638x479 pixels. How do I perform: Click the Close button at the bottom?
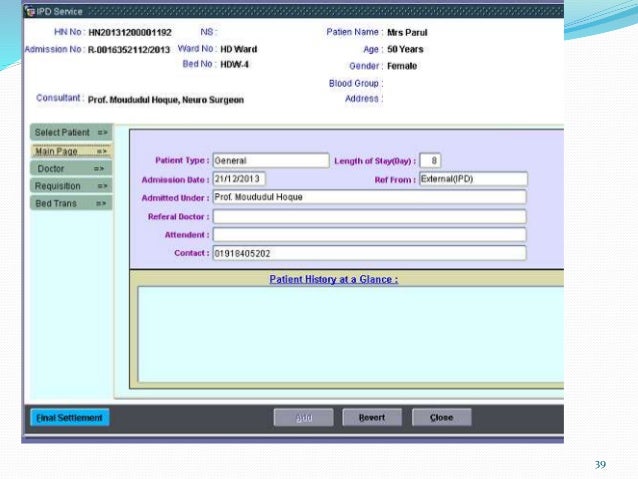point(441,418)
